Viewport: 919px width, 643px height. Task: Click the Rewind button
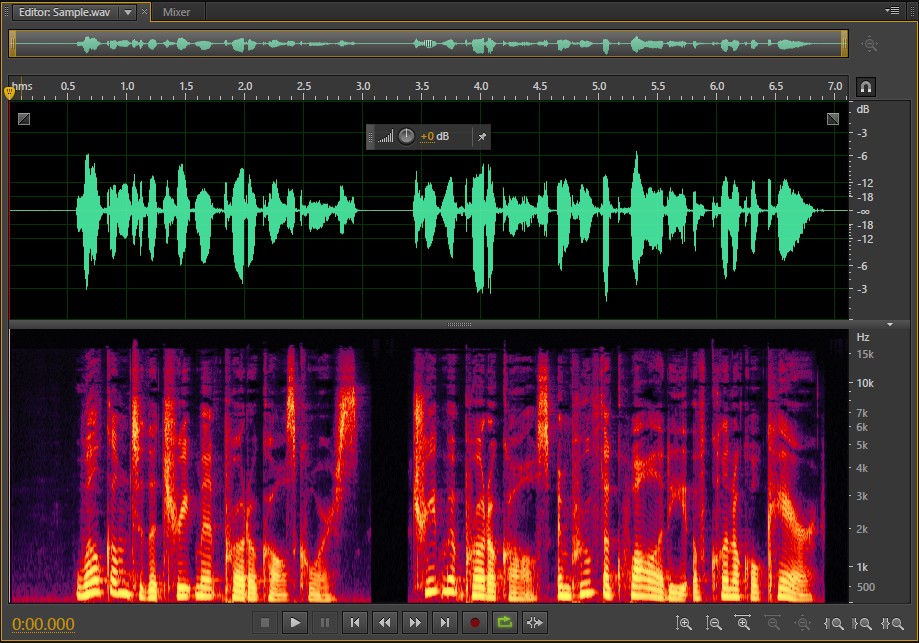pos(384,623)
